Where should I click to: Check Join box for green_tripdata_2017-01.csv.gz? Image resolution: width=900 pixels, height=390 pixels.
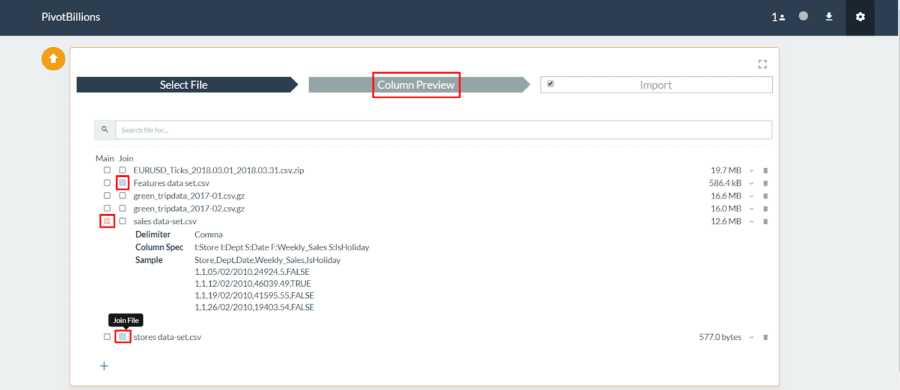pyautogui.click(x=122, y=195)
